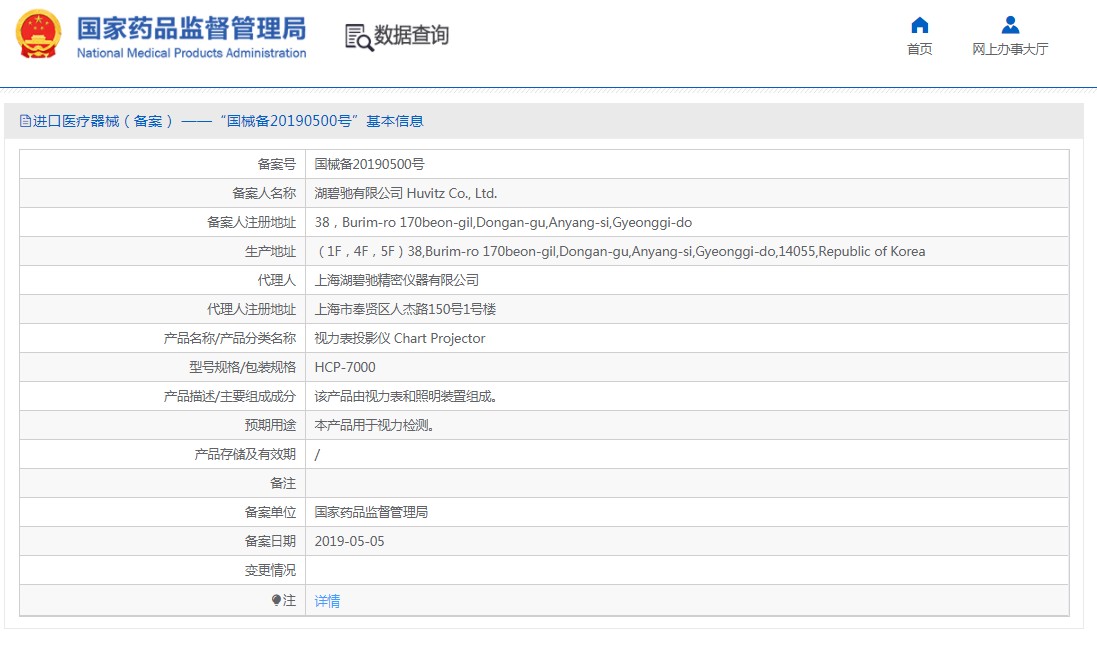Click the 备注 row label
Viewport: 1097px width, 646px height.
283,484
